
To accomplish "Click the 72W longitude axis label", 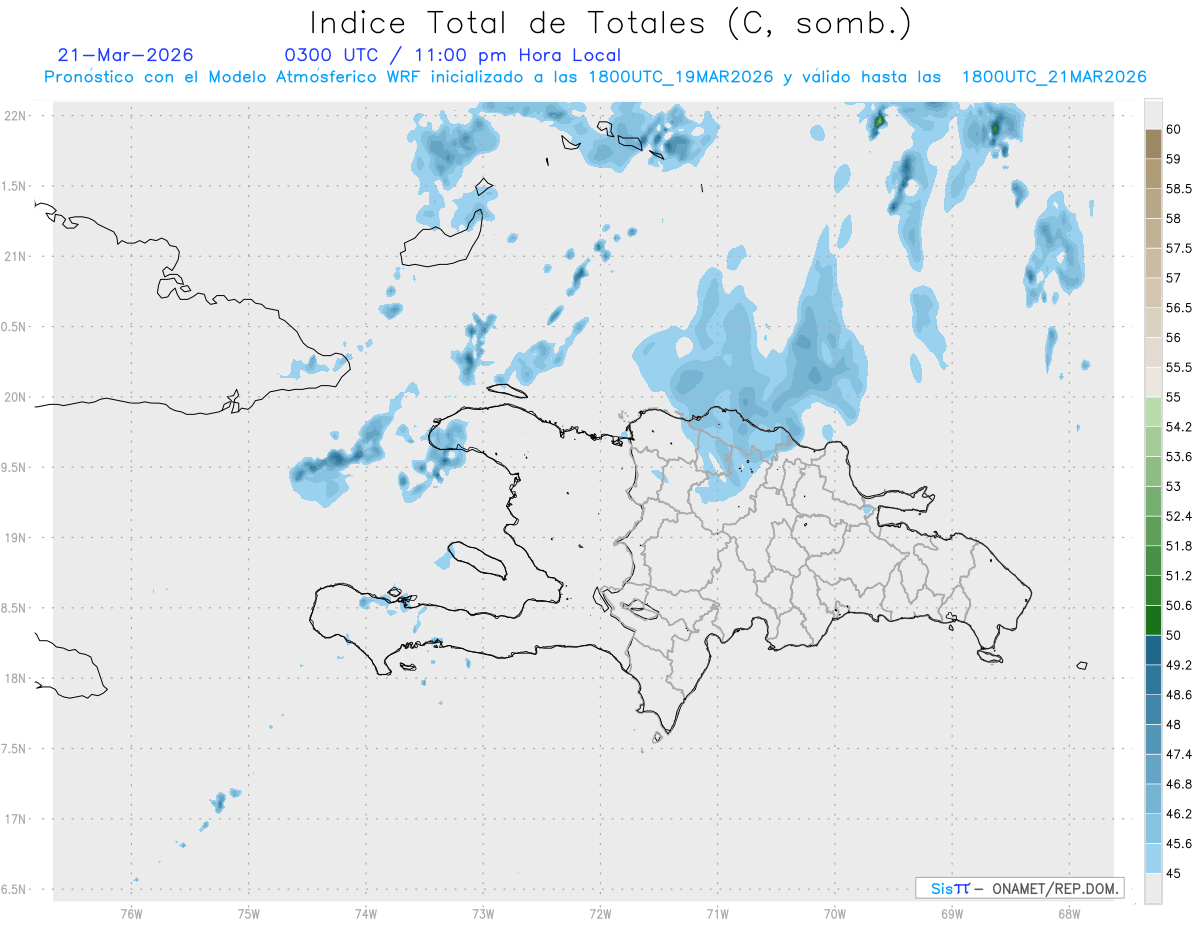I will point(600,913).
